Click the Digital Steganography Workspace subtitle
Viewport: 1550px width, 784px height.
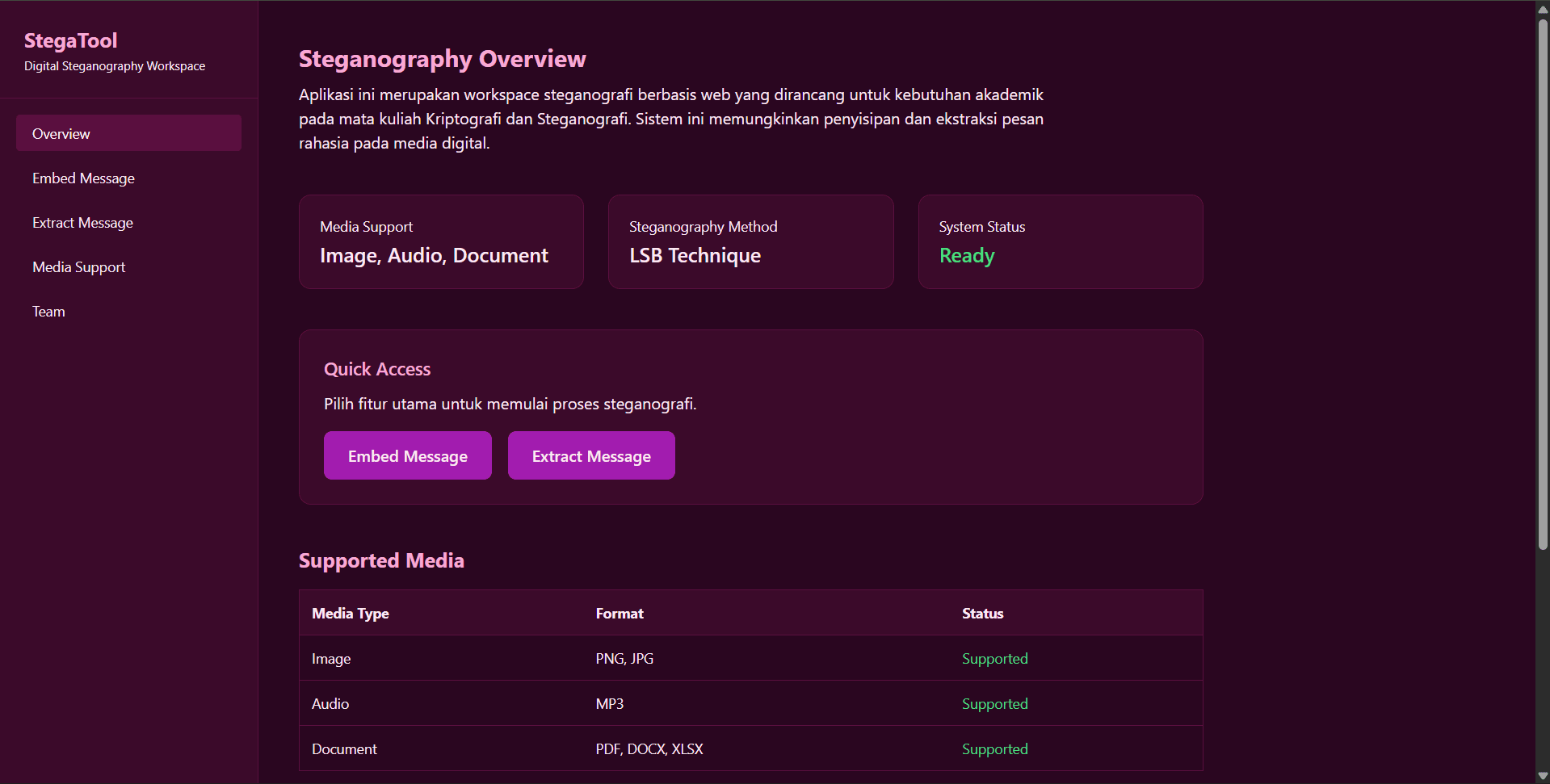click(x=115, y=66)
